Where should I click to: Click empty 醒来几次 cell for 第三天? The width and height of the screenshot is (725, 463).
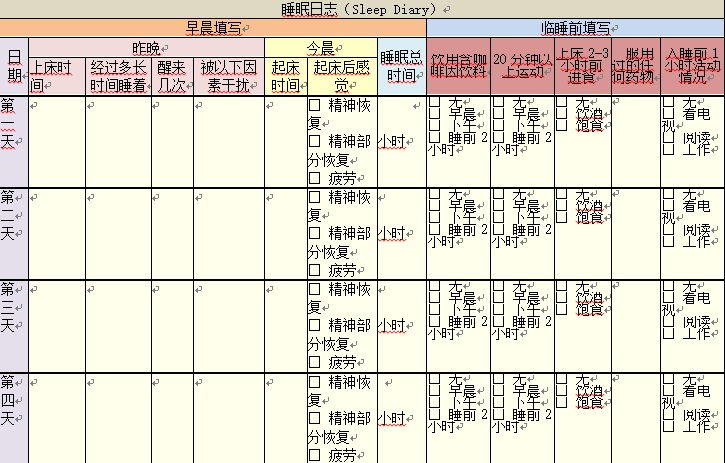[172, 326]
